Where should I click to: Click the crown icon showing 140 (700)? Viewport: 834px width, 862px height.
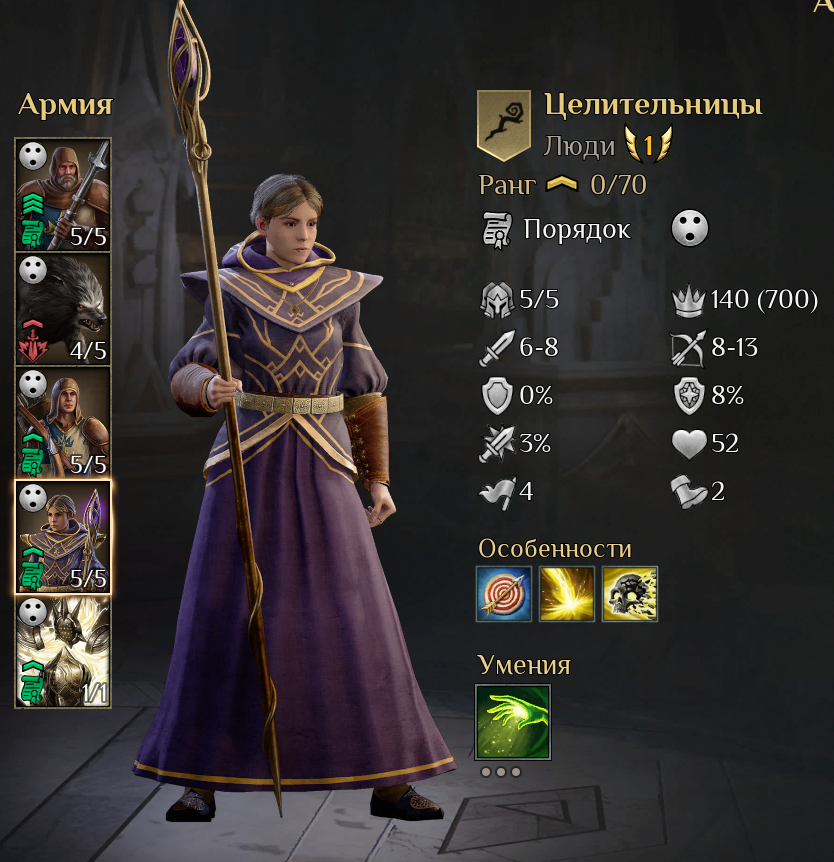[x=688, y=300]
